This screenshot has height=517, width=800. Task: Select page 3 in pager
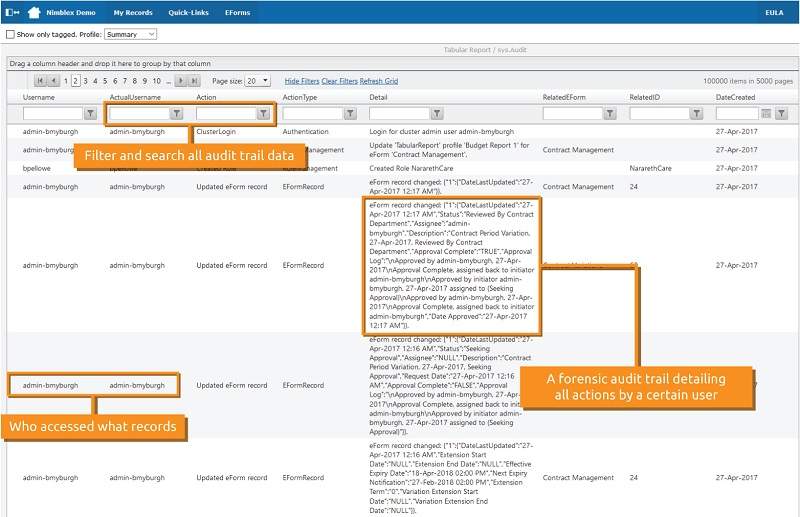85,81
